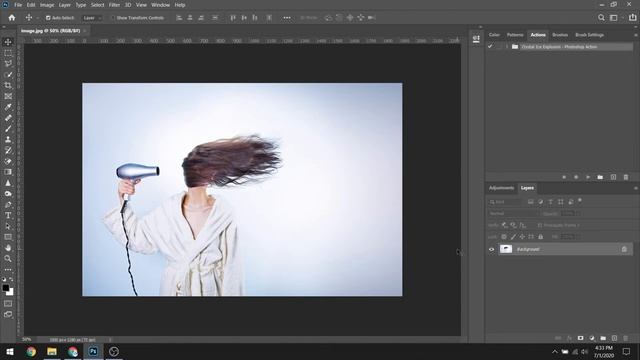
Task: Select the Spot Healing Brush tool
Action: (x=8, y=118)
